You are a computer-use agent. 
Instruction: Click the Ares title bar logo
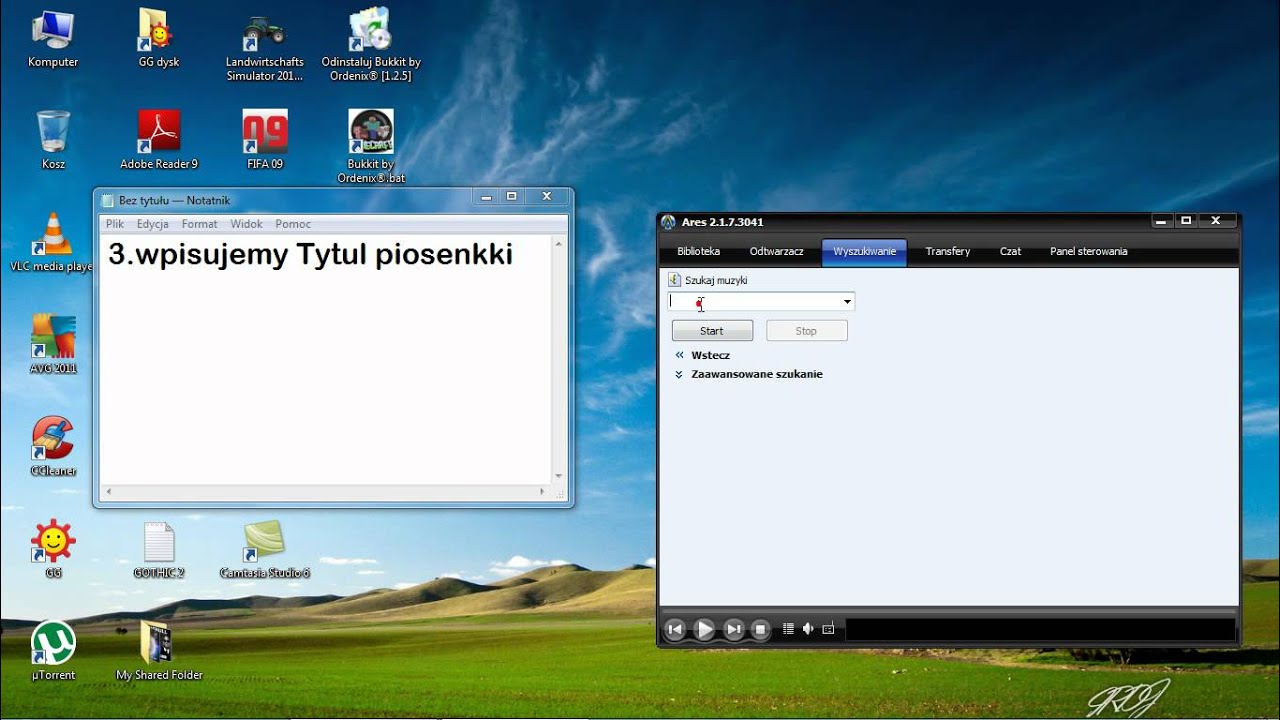668,222
